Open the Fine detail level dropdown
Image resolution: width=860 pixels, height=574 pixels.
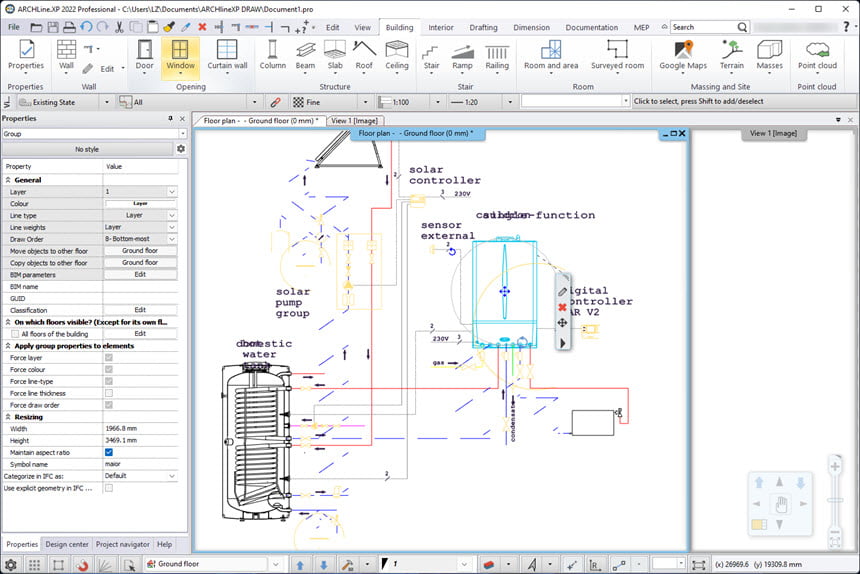[x=366, y=102]
